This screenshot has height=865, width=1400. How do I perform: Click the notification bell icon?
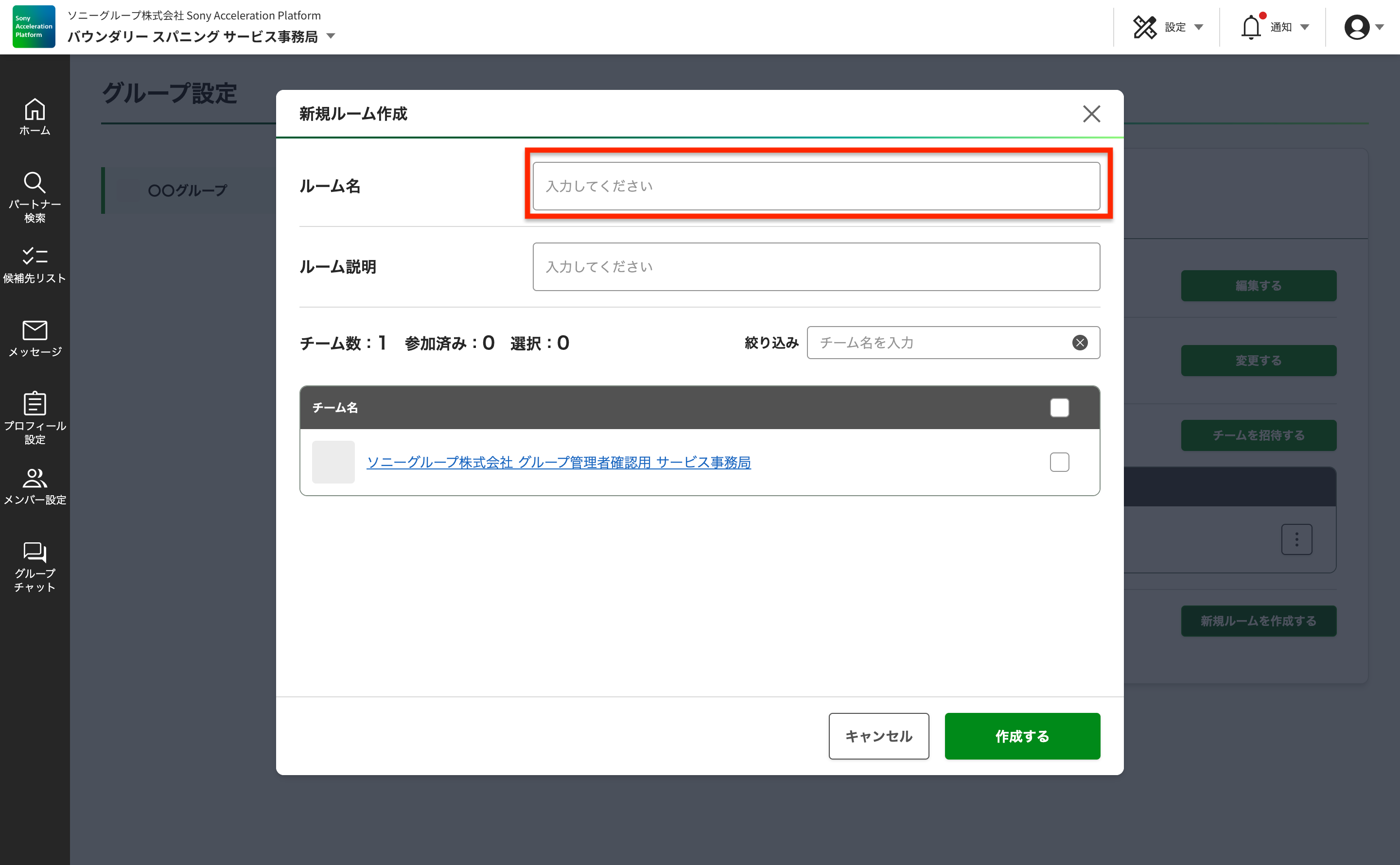pyautogui.click(x=1251, y=28)
